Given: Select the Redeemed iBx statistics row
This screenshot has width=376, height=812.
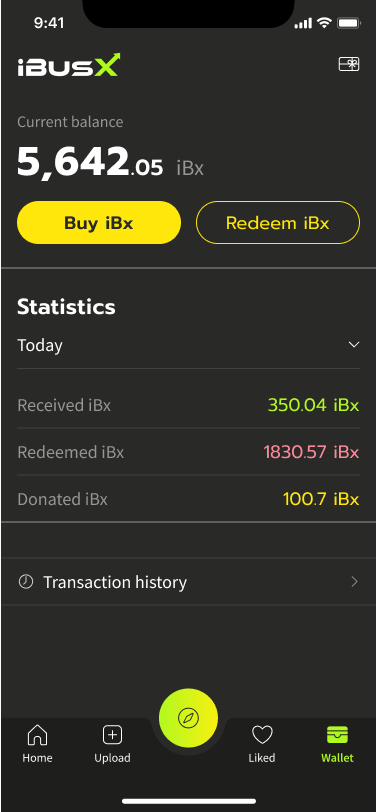Looking at the screenshot, I should (188, 452).
